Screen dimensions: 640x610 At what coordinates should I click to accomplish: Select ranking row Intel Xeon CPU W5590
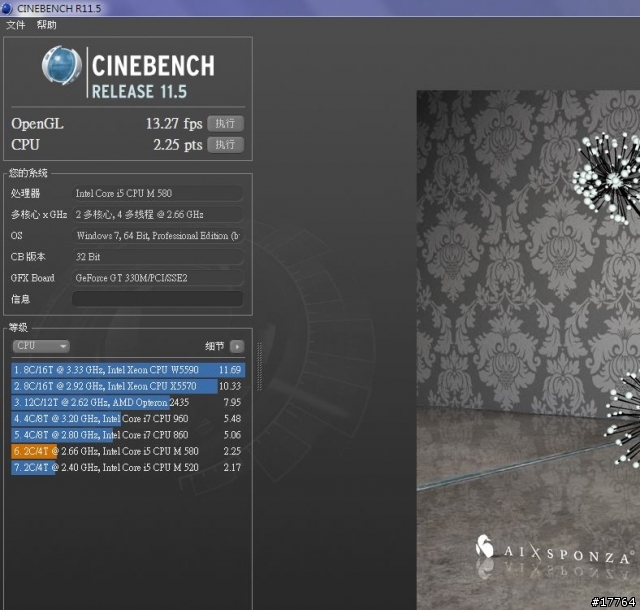point(128,370)
